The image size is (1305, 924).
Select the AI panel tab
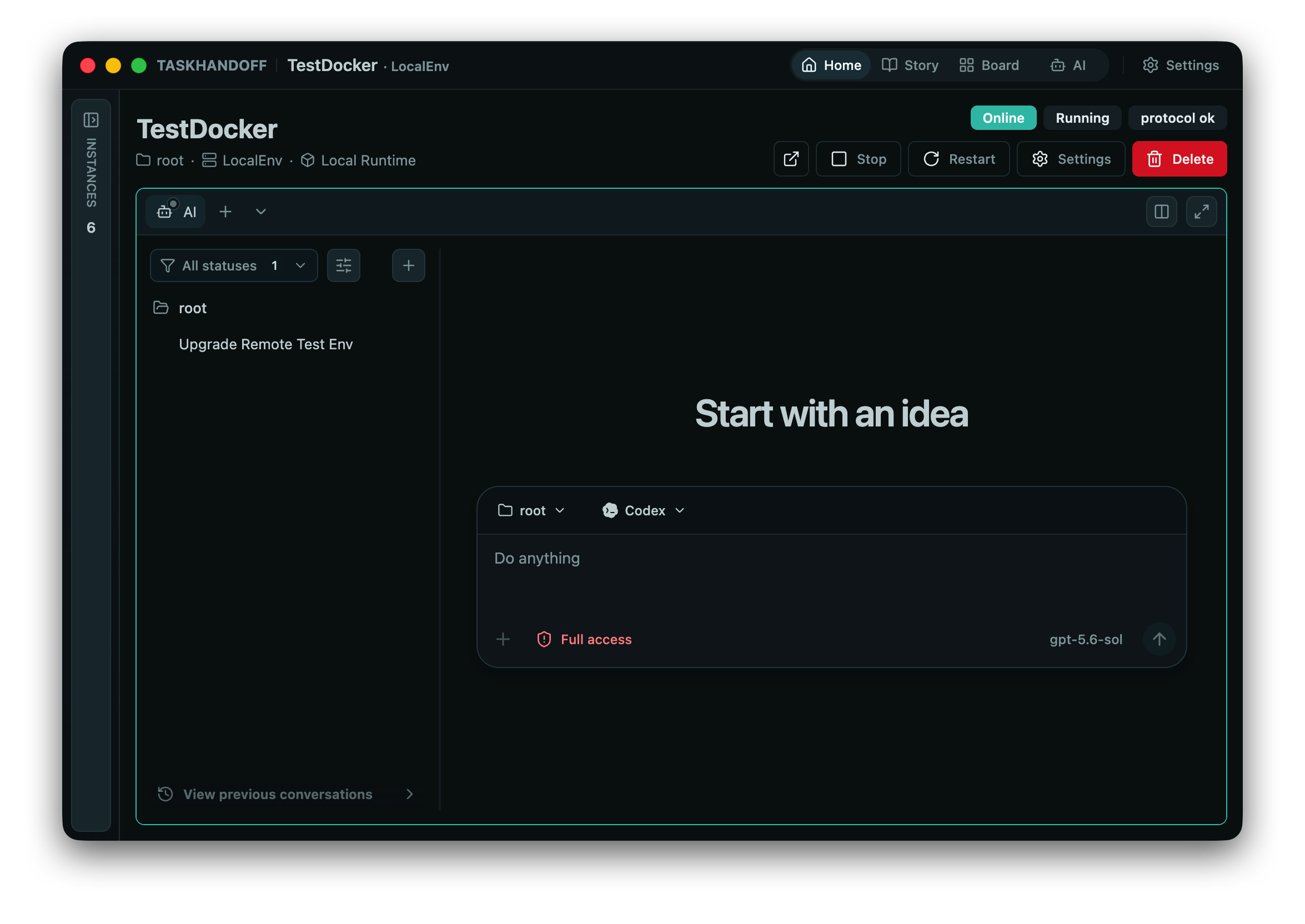[176, 212]
